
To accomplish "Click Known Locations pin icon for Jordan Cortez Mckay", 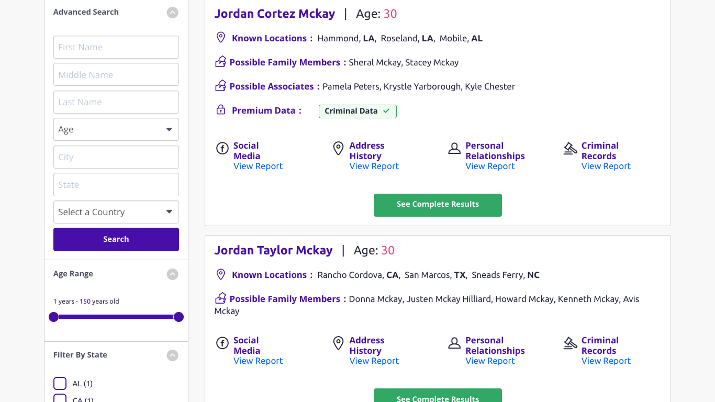I will tap(221, 37).
